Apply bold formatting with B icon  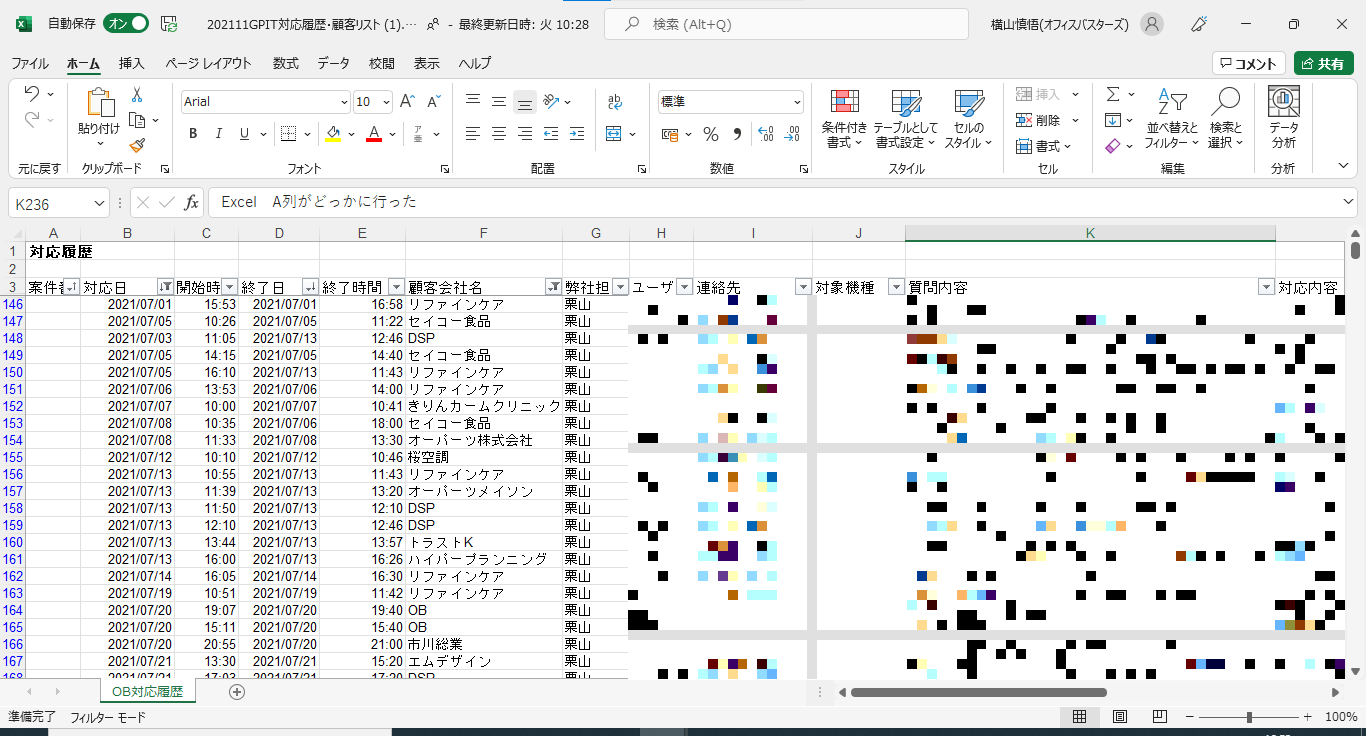pos(193,134)
